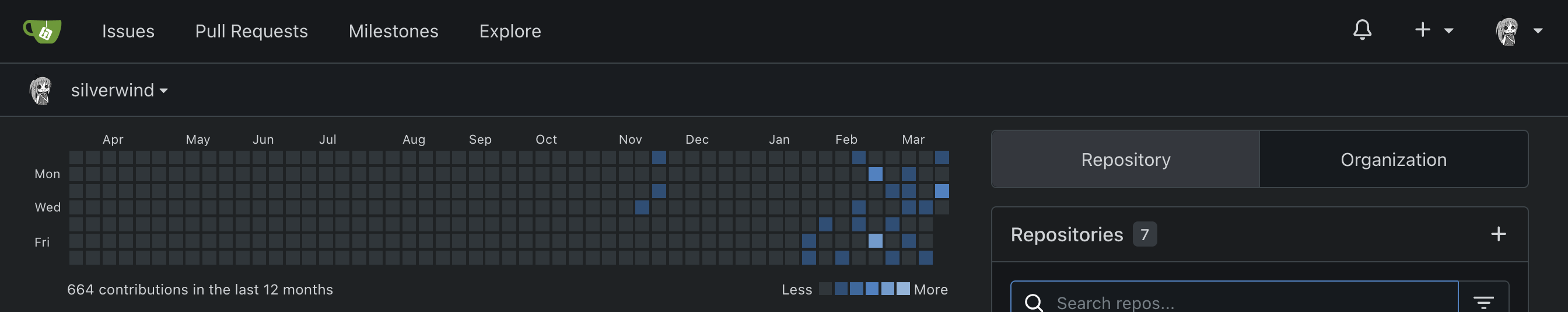The image size is (1568, 312).
Task: Switch to the Organization tab
Action: click(x=1394, y=159)
